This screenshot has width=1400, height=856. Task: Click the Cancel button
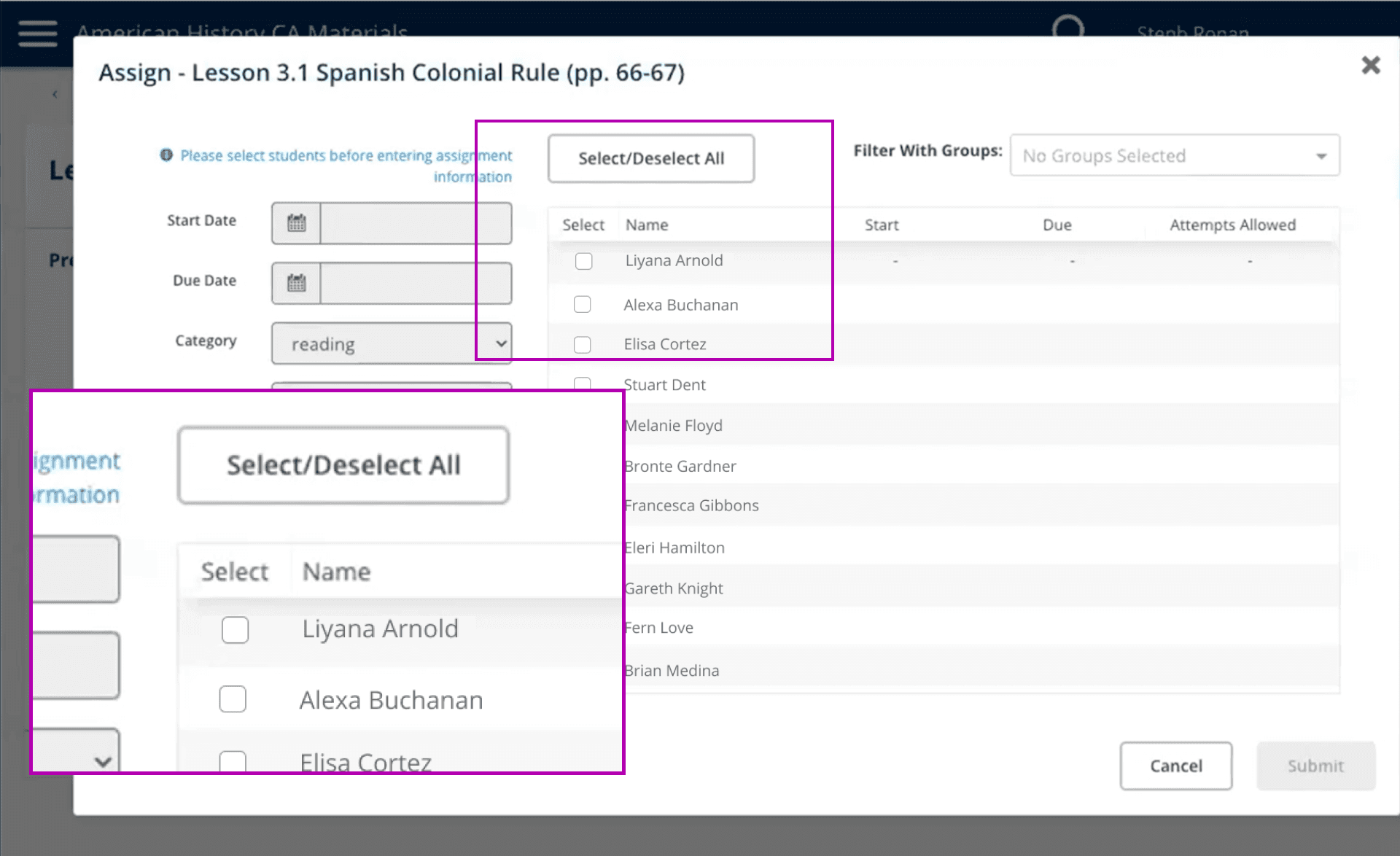(1175, 766)
